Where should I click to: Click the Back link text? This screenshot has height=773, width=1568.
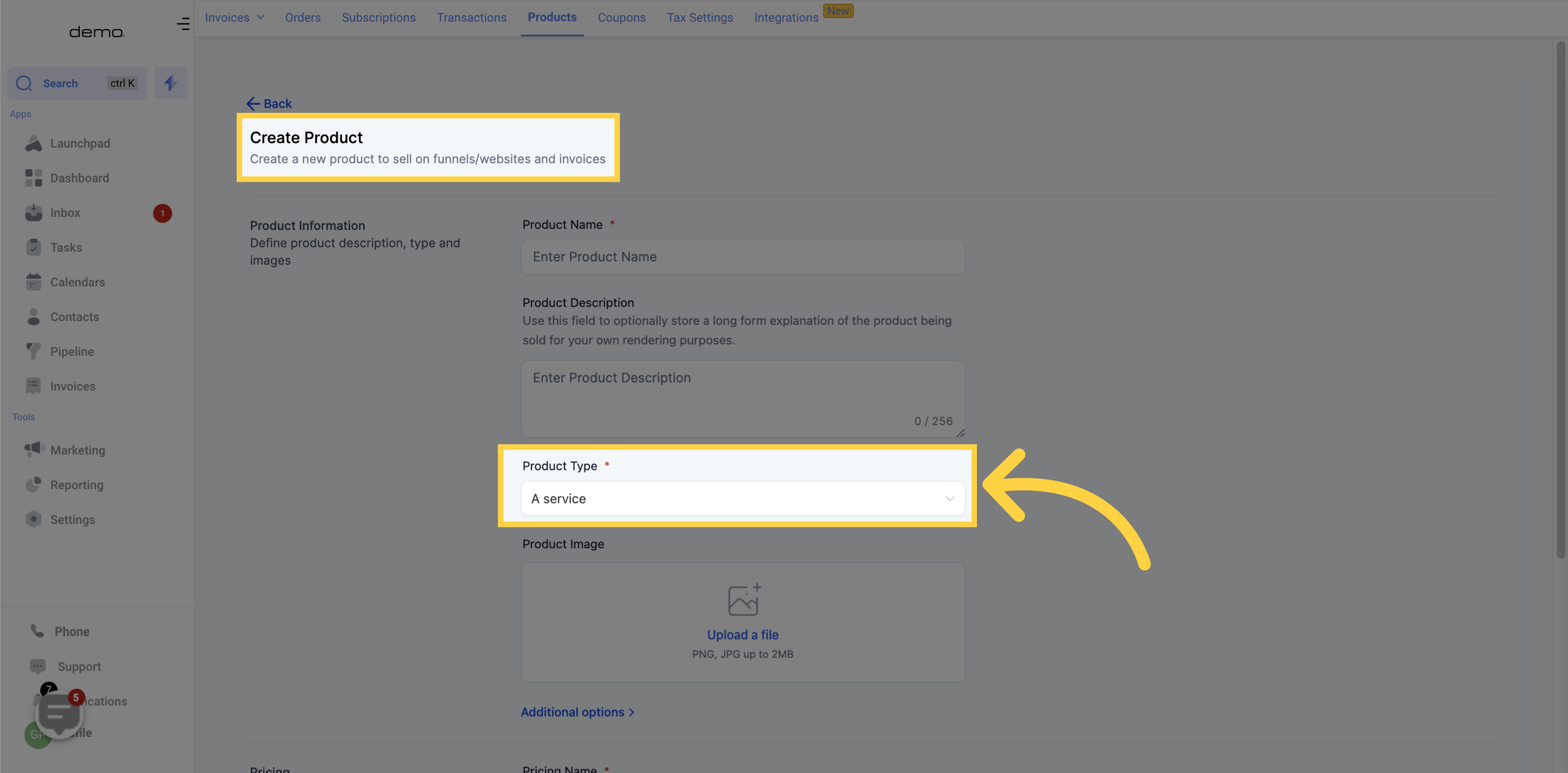277,104
